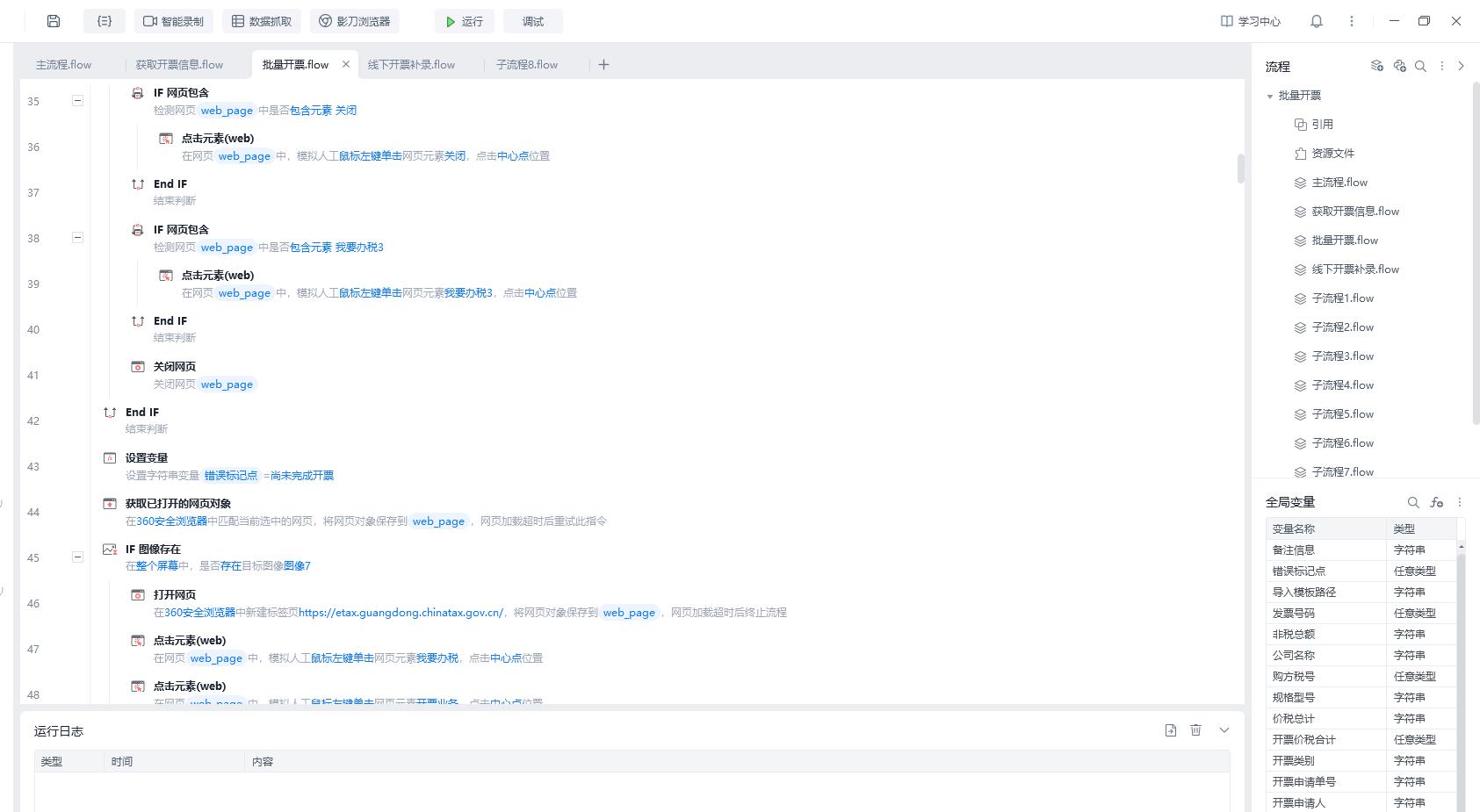
Task: Switch to 线下开票补录.flow tab
Action: (x=411, y=64)
